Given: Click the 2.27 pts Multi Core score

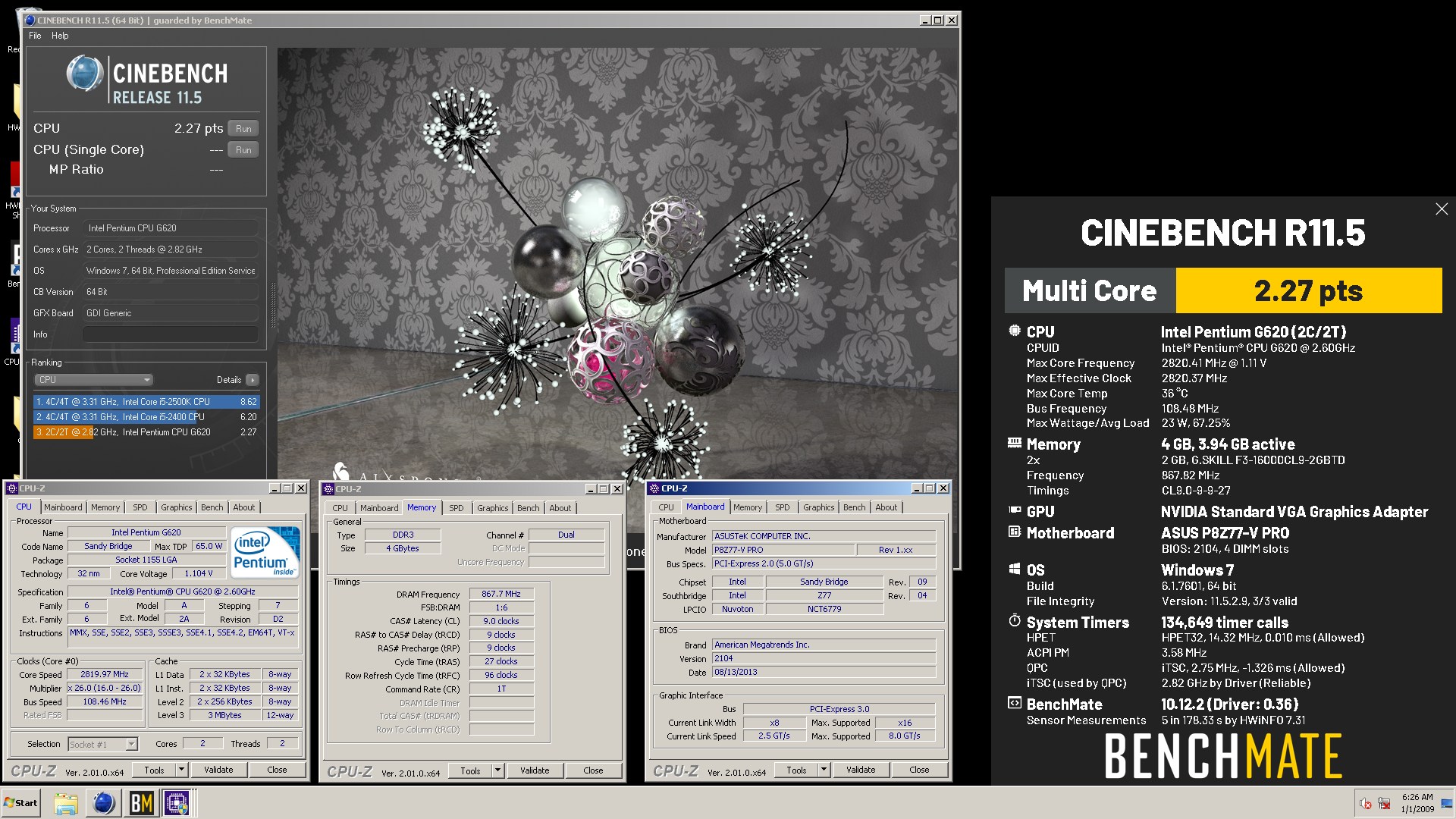Looking at the screenshot, I should tap(1308, 290).
